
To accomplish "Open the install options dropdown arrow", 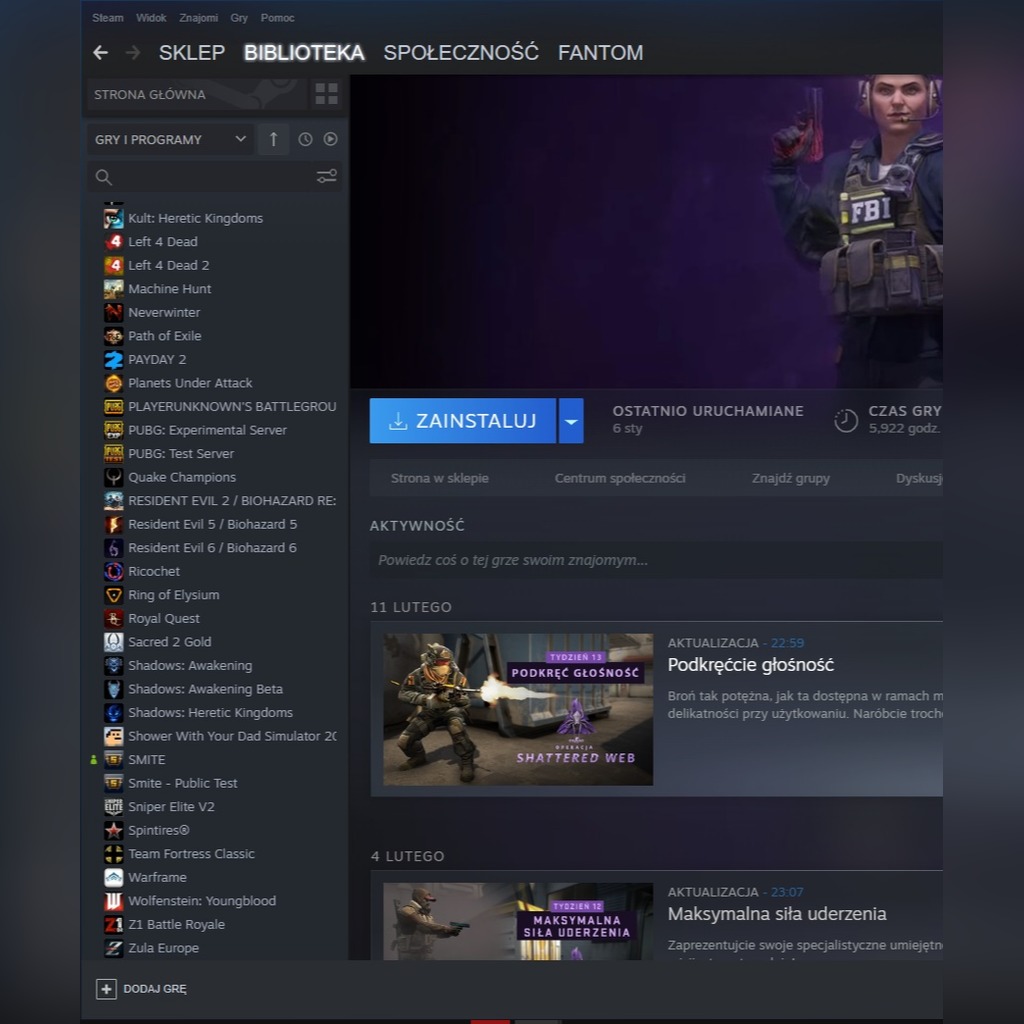I will (571, 421).
